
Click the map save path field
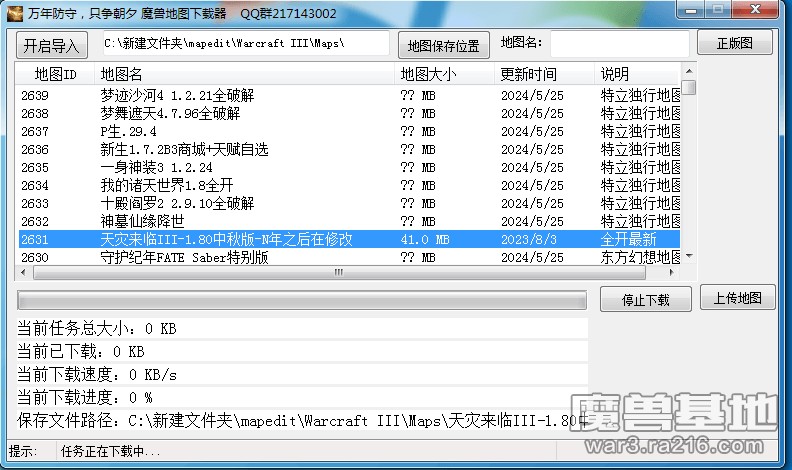click(246, 43)
